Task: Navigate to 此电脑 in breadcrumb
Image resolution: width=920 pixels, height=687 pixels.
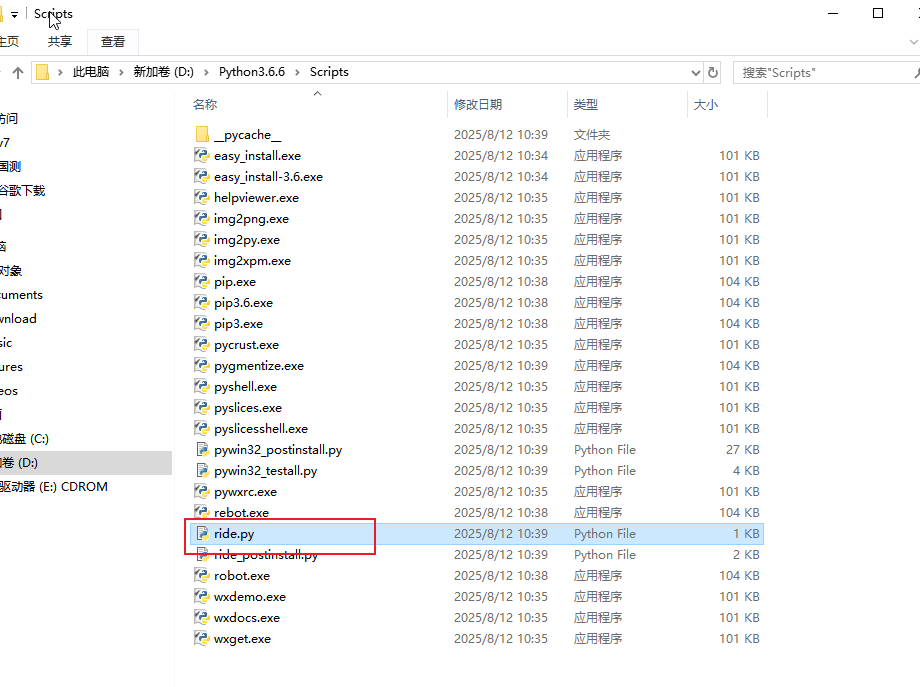Action: click(91, 72)
